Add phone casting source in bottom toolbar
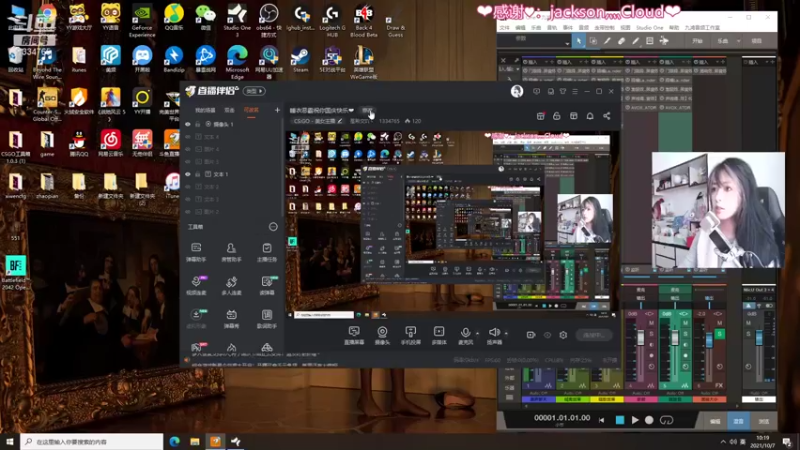800x450 pixels. [410, 335]
